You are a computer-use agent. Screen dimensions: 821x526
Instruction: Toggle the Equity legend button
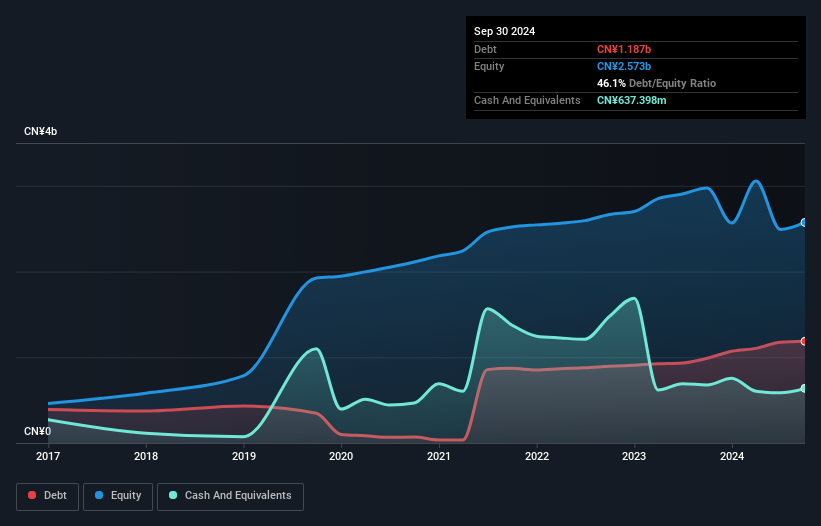point(118,496)
